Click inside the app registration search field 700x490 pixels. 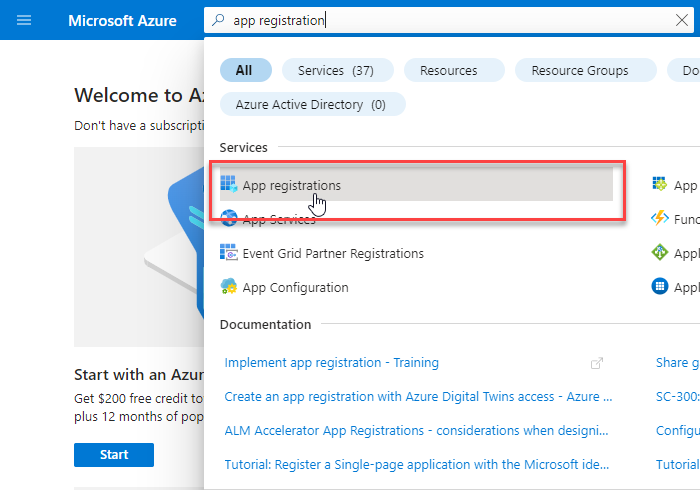coord(450,20)
